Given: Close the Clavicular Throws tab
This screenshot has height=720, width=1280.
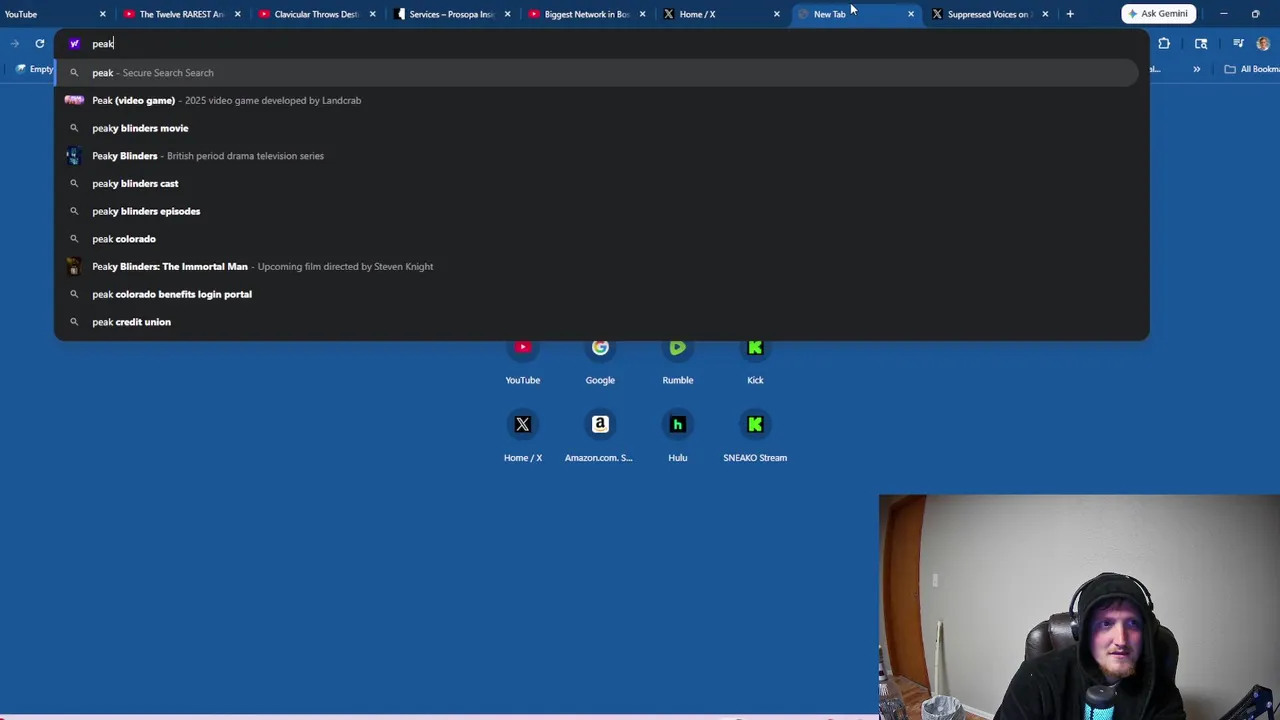Looking at the screenshot, I should 372,14.
